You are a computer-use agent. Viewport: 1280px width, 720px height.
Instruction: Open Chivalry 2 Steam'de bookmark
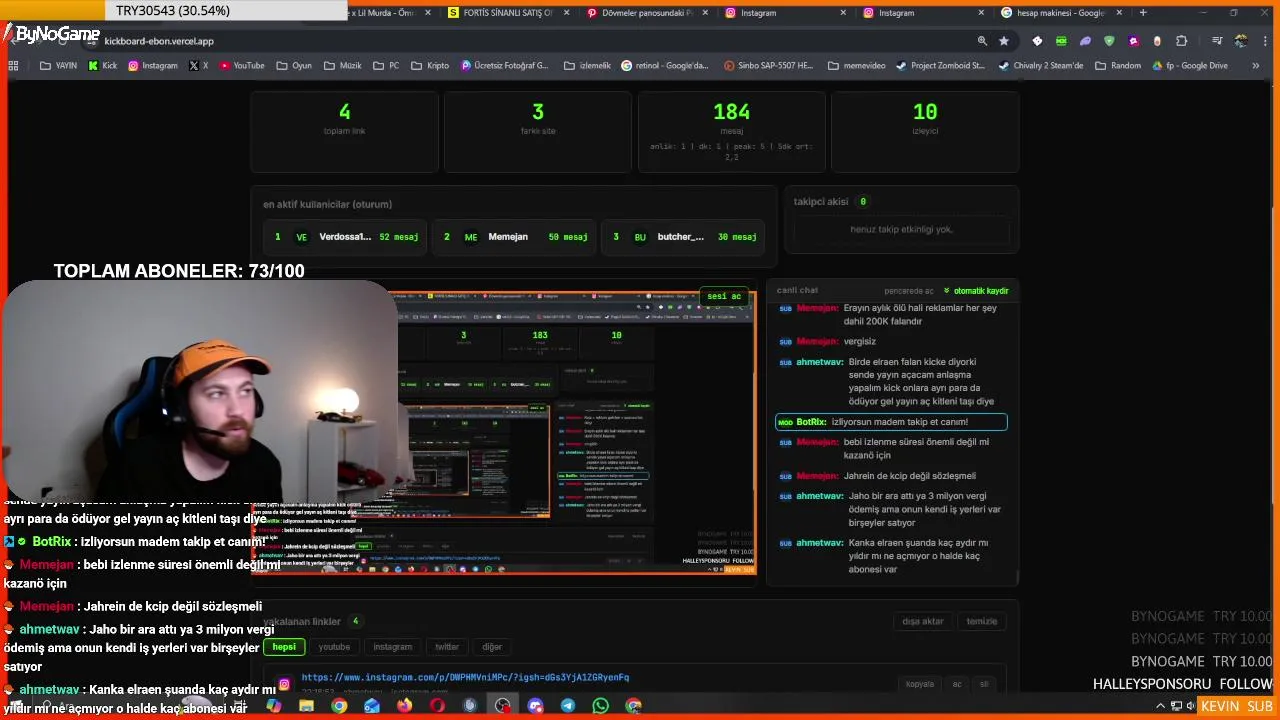1039,66
